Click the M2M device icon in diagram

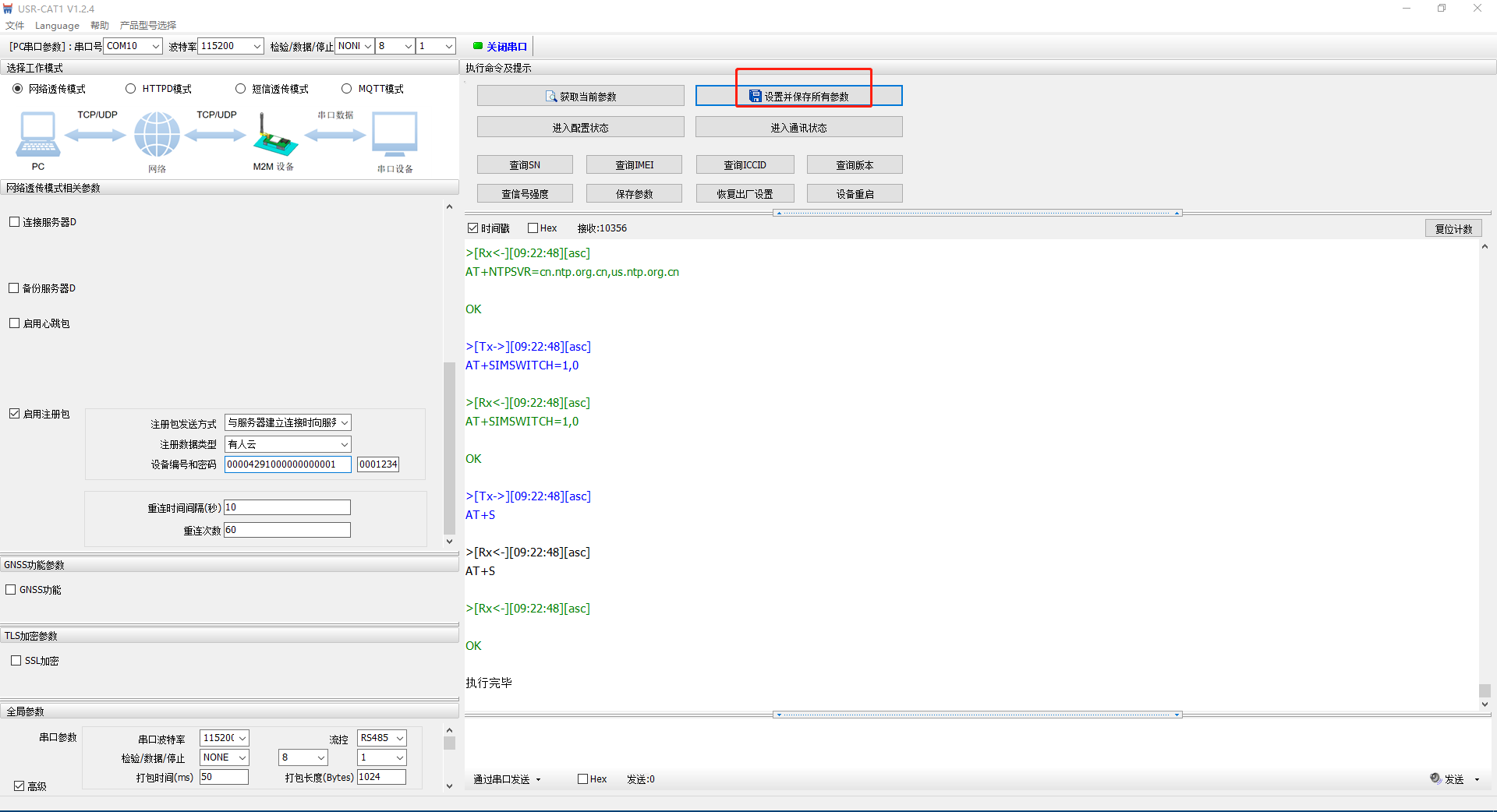pyautogui.click(x=274, y=136)
